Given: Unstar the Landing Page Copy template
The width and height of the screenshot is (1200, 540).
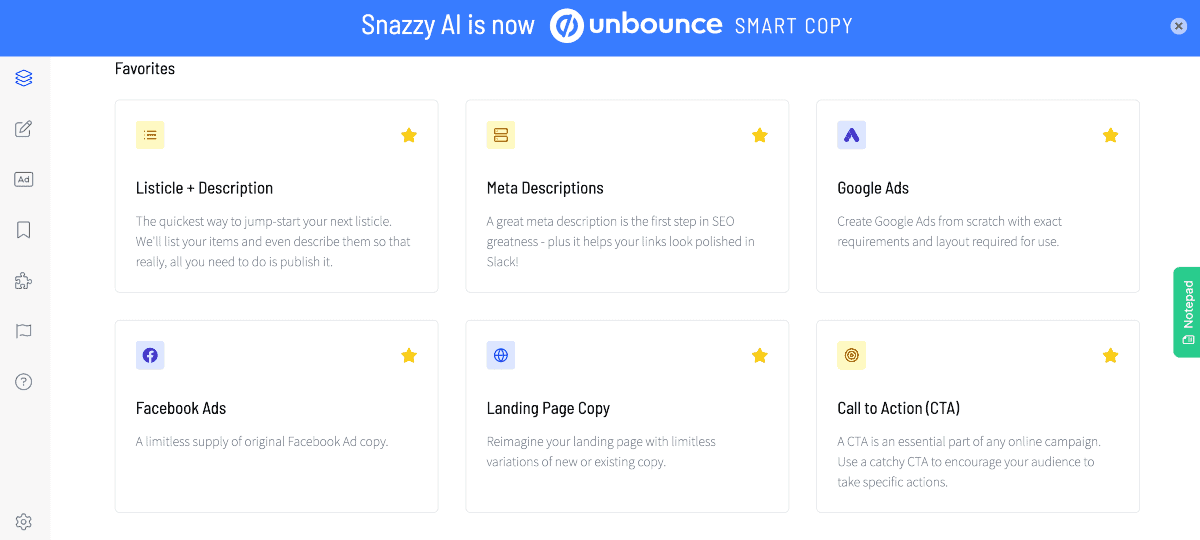Looking at the screenshot, I should click(760, 355).
